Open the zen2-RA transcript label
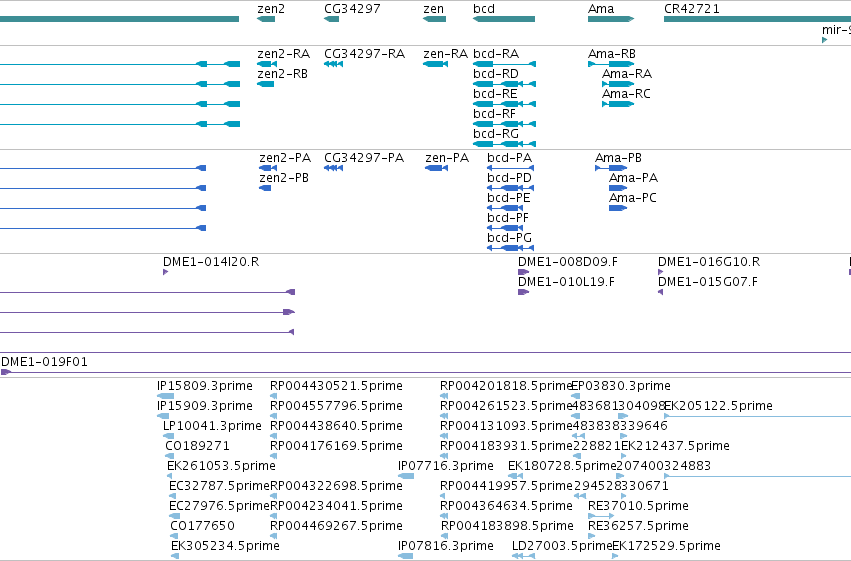Viewport: 851px width, 561px height. (x=283, y=54)
